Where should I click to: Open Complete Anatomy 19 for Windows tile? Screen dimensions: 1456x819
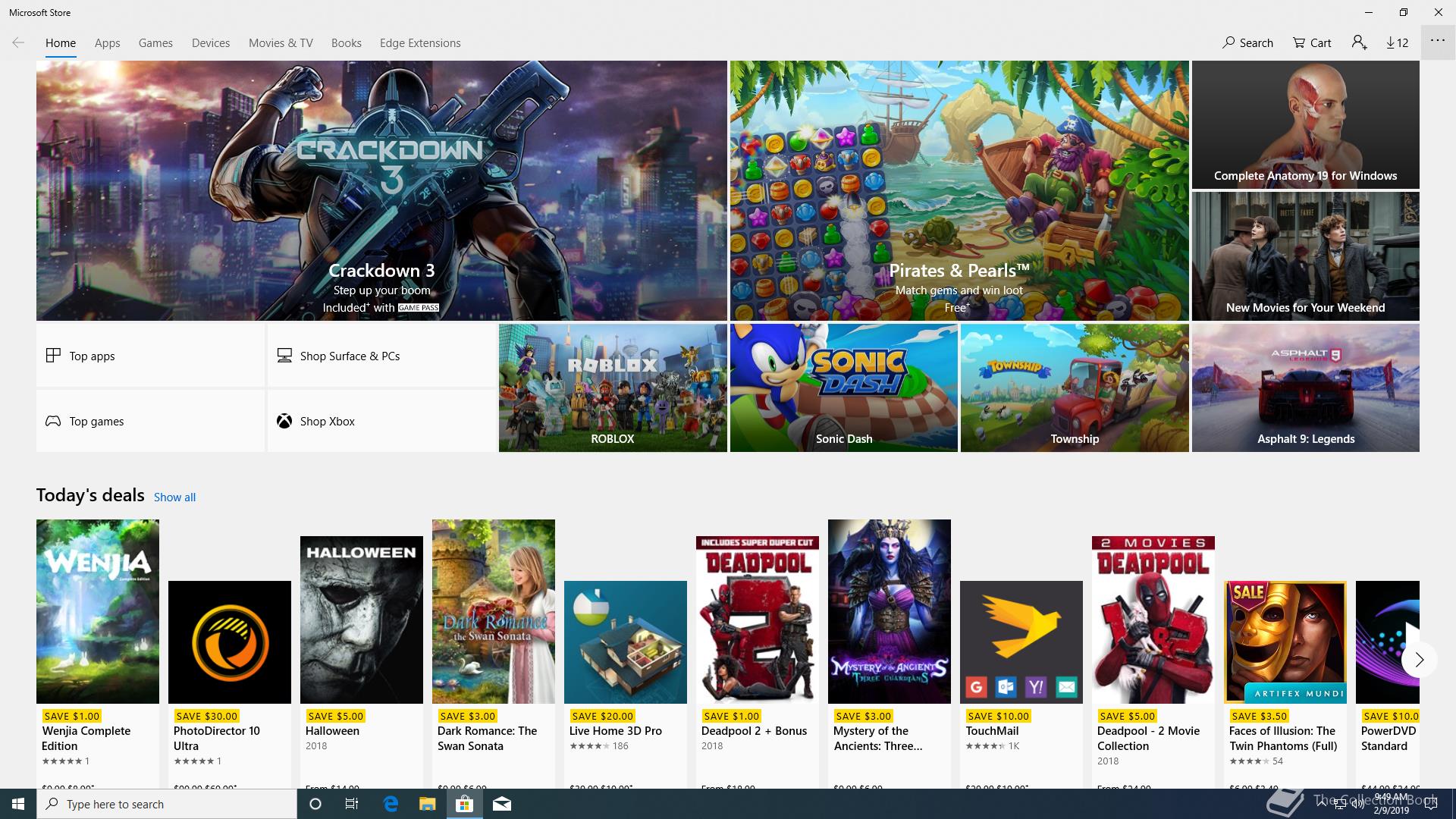(1305, 125)
